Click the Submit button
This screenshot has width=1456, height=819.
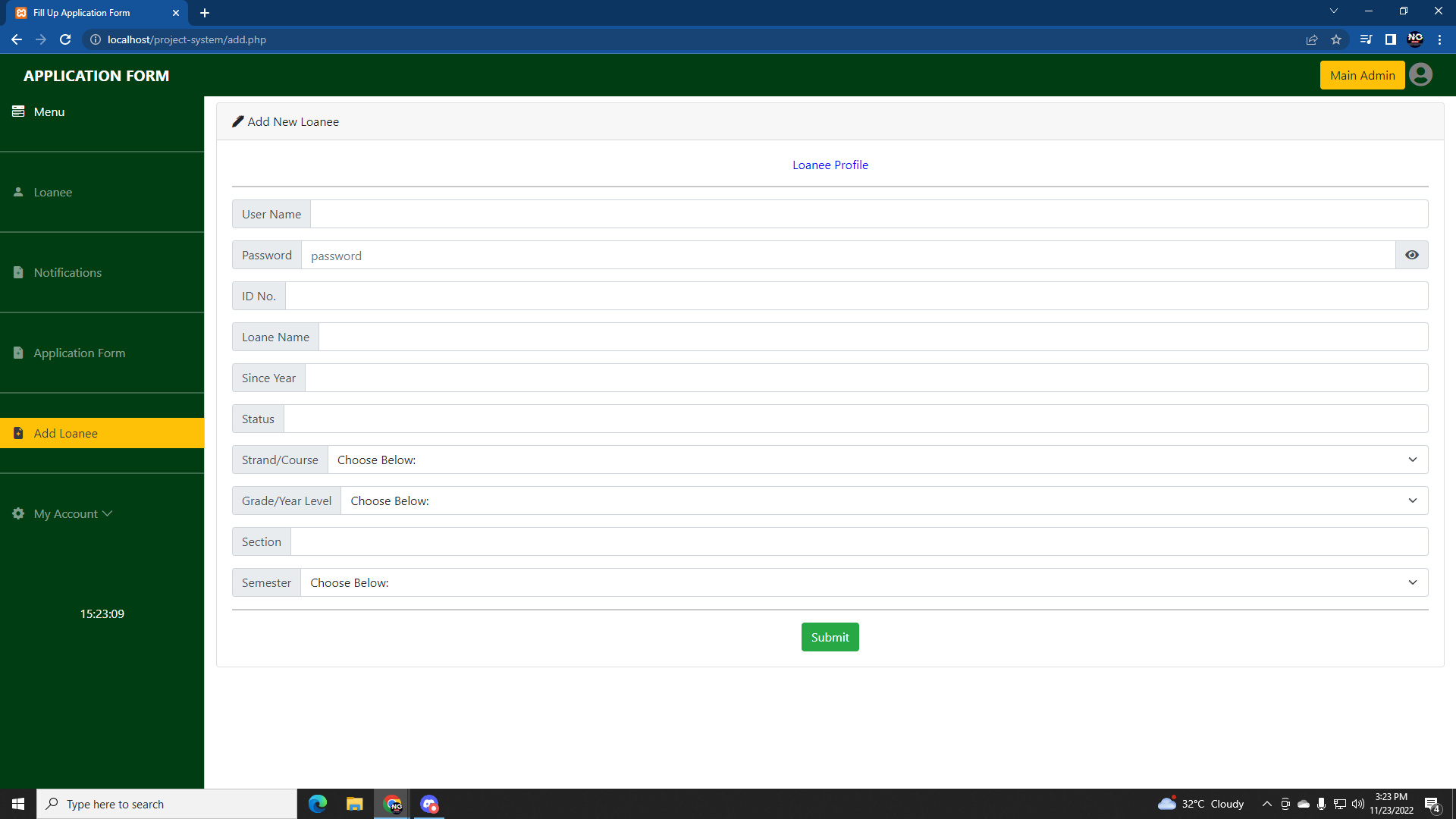830,637
